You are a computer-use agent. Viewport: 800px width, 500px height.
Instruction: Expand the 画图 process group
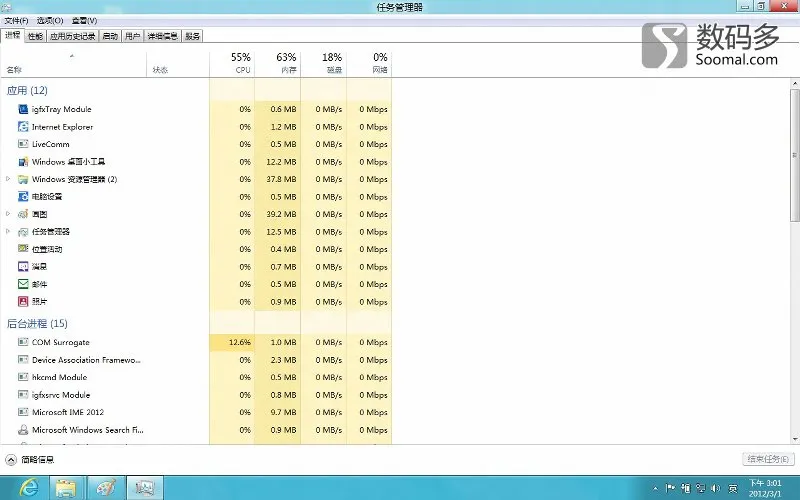point(8,214)
